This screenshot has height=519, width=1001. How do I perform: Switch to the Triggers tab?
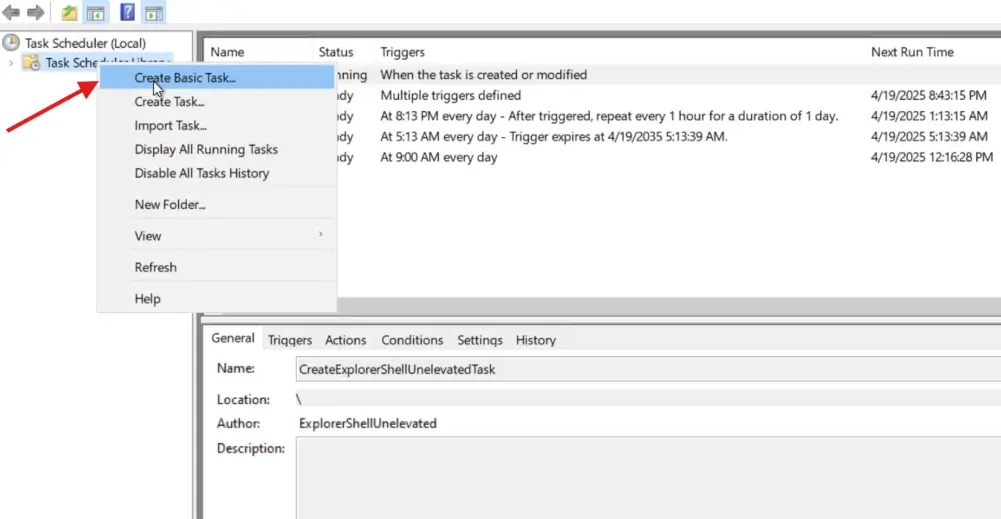click(x=290, y=340)
